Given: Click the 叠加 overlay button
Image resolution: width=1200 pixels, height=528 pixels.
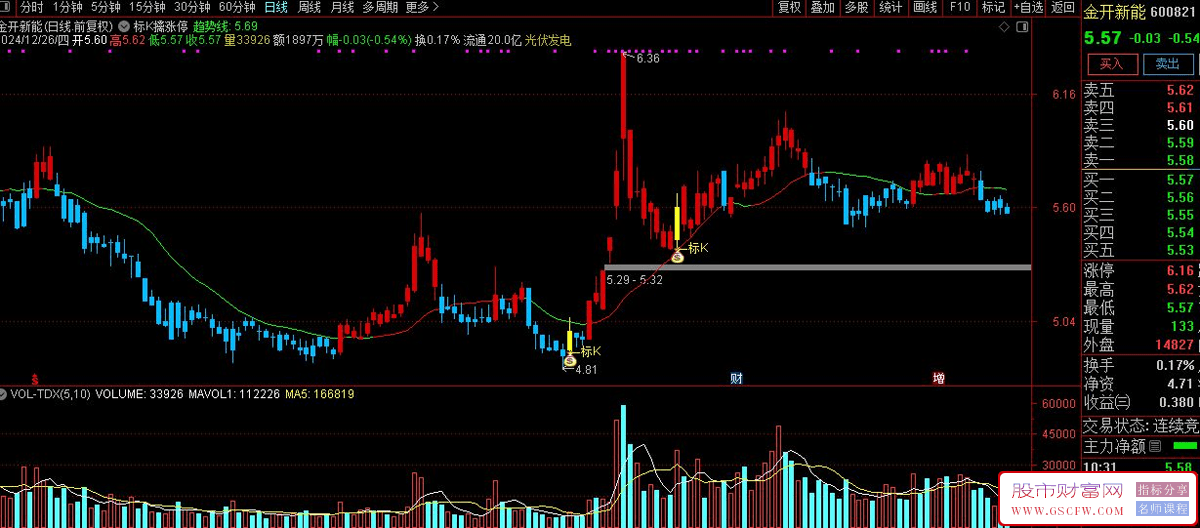Looking at the screenshot, I should coord(822,7).
